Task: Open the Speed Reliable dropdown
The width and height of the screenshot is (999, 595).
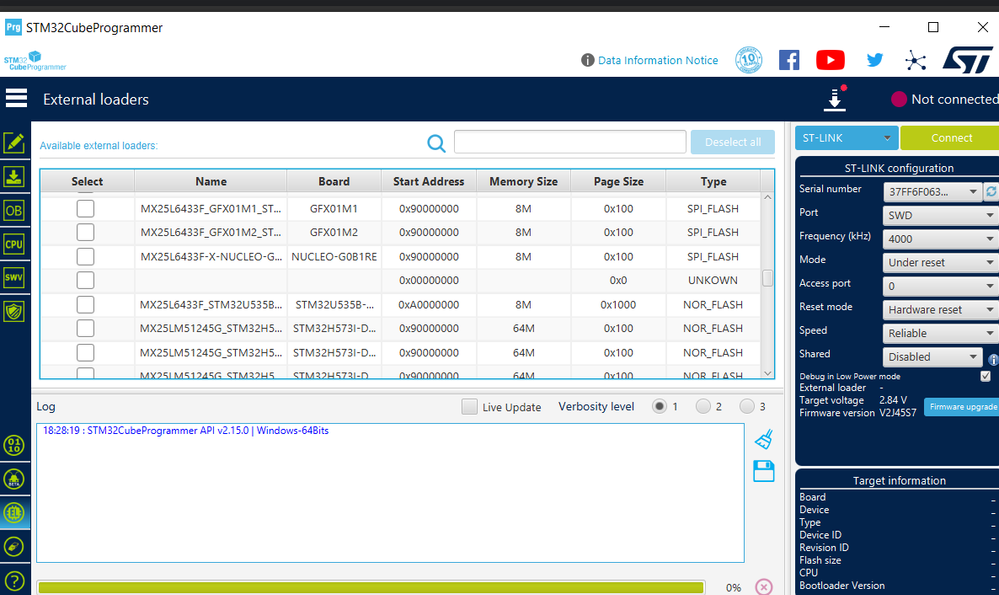Action: click(940, 333)
